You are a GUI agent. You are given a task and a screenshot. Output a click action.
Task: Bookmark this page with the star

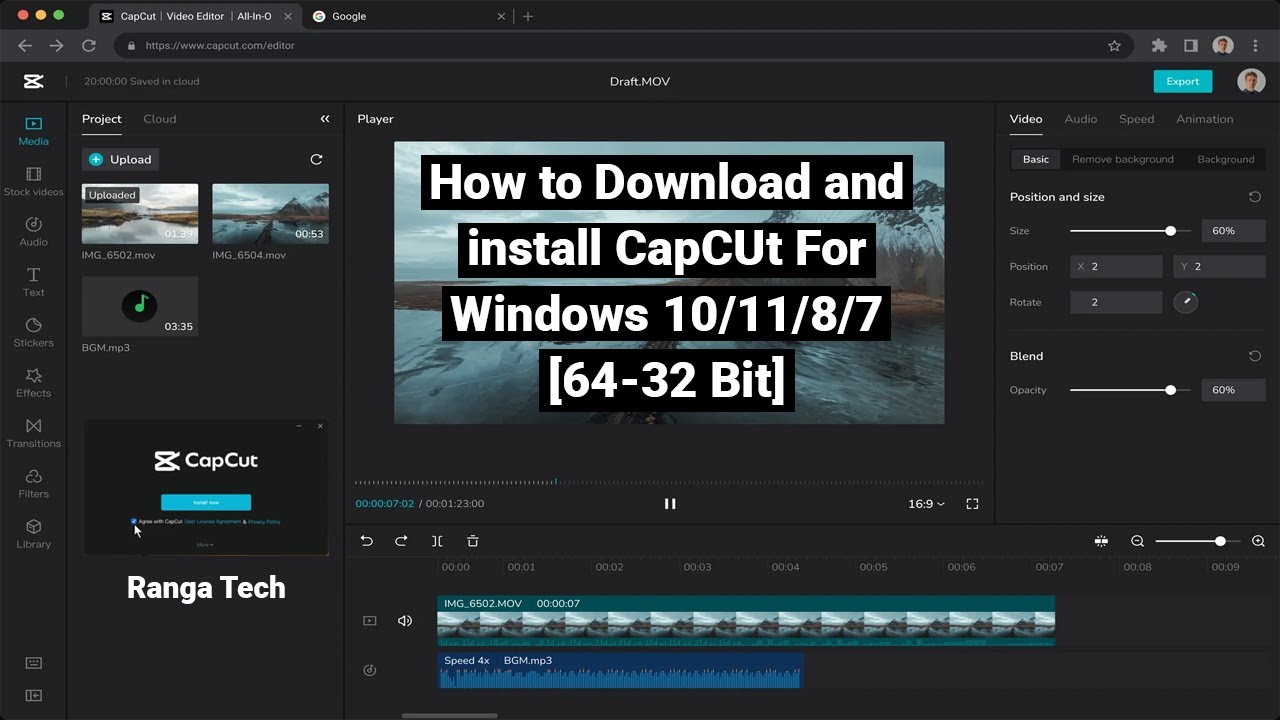(1114, 45)
